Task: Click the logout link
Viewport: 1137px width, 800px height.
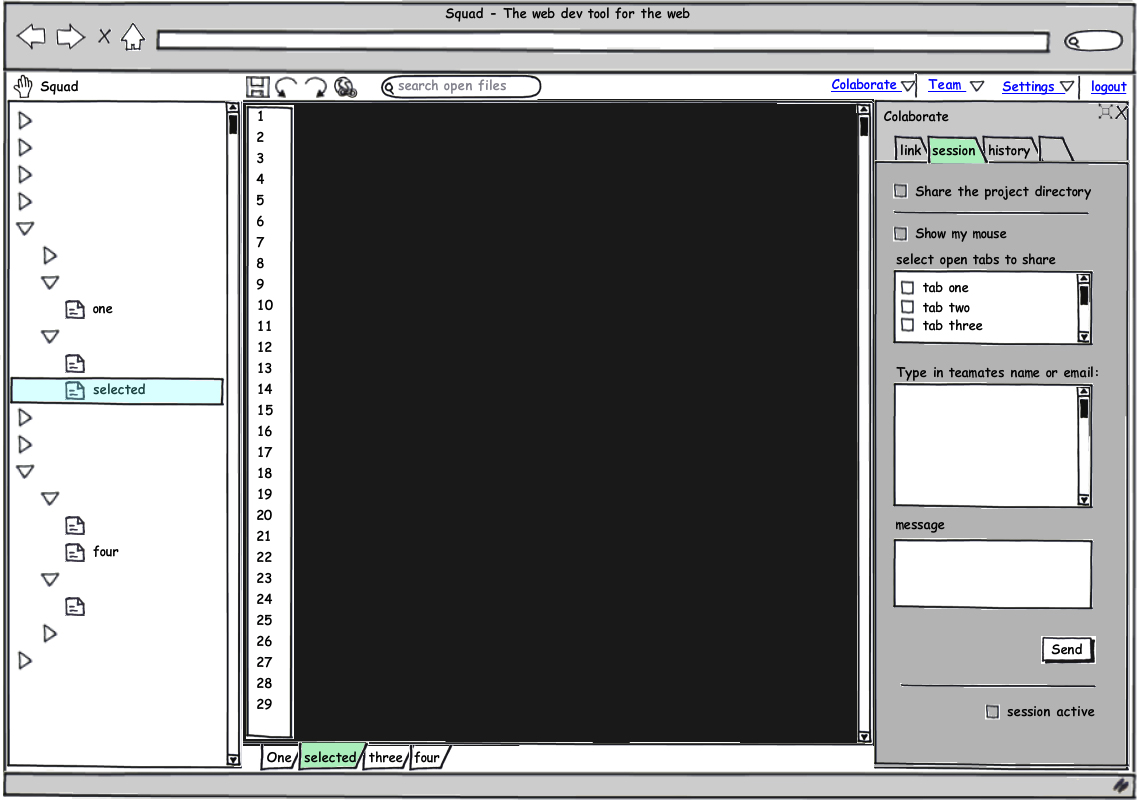Action: coord(1108,87)
